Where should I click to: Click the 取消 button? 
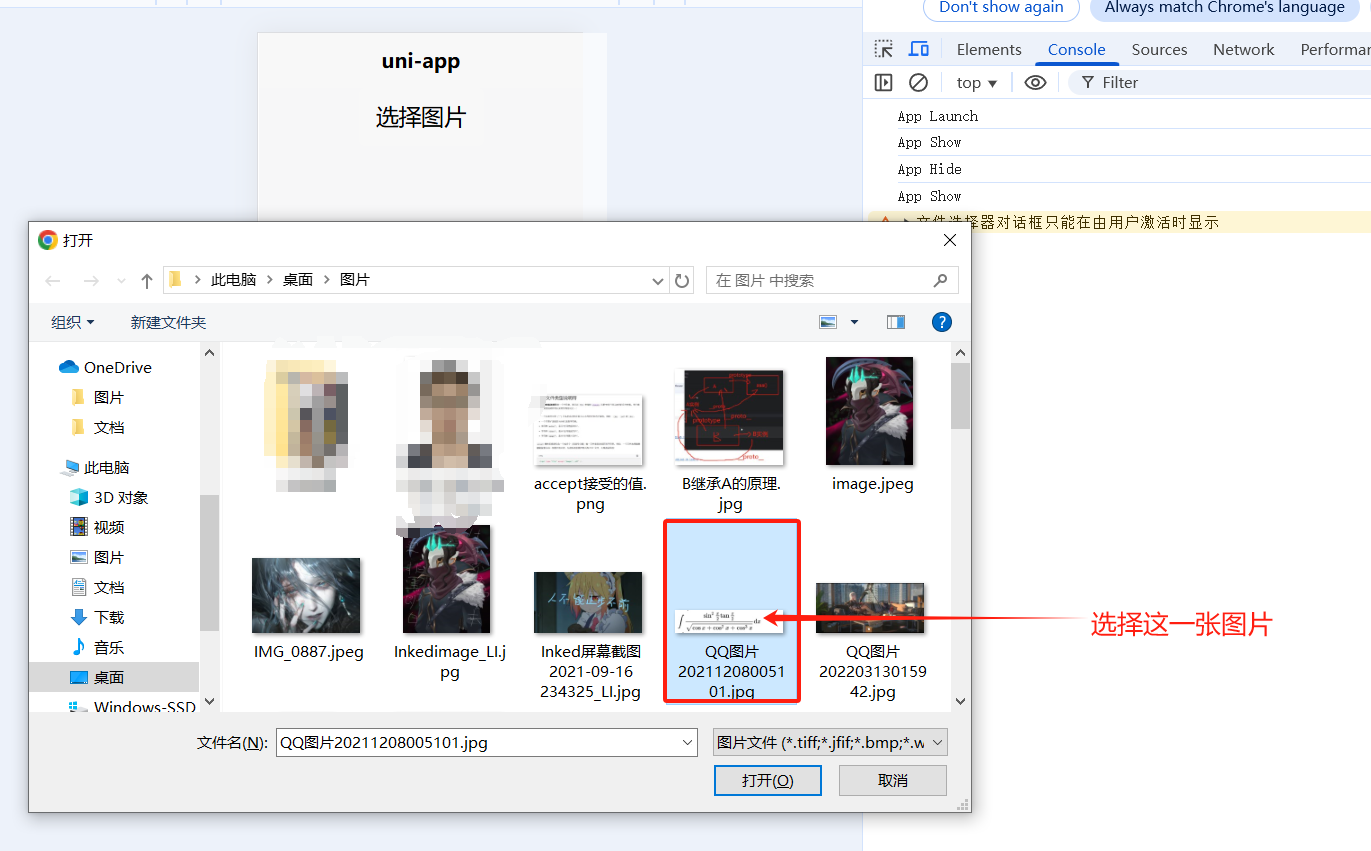click(x=893, y=780)
